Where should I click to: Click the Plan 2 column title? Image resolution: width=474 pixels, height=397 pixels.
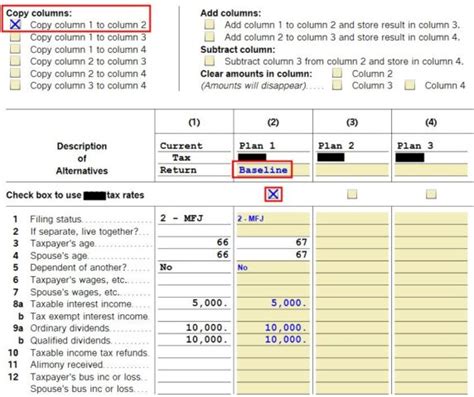336,146
